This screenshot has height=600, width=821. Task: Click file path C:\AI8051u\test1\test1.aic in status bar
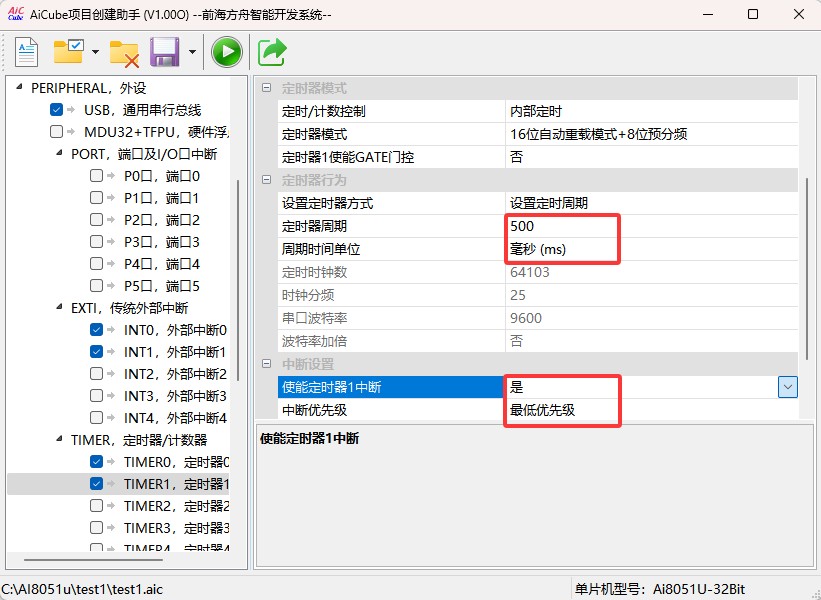click(x=82, y=589)
